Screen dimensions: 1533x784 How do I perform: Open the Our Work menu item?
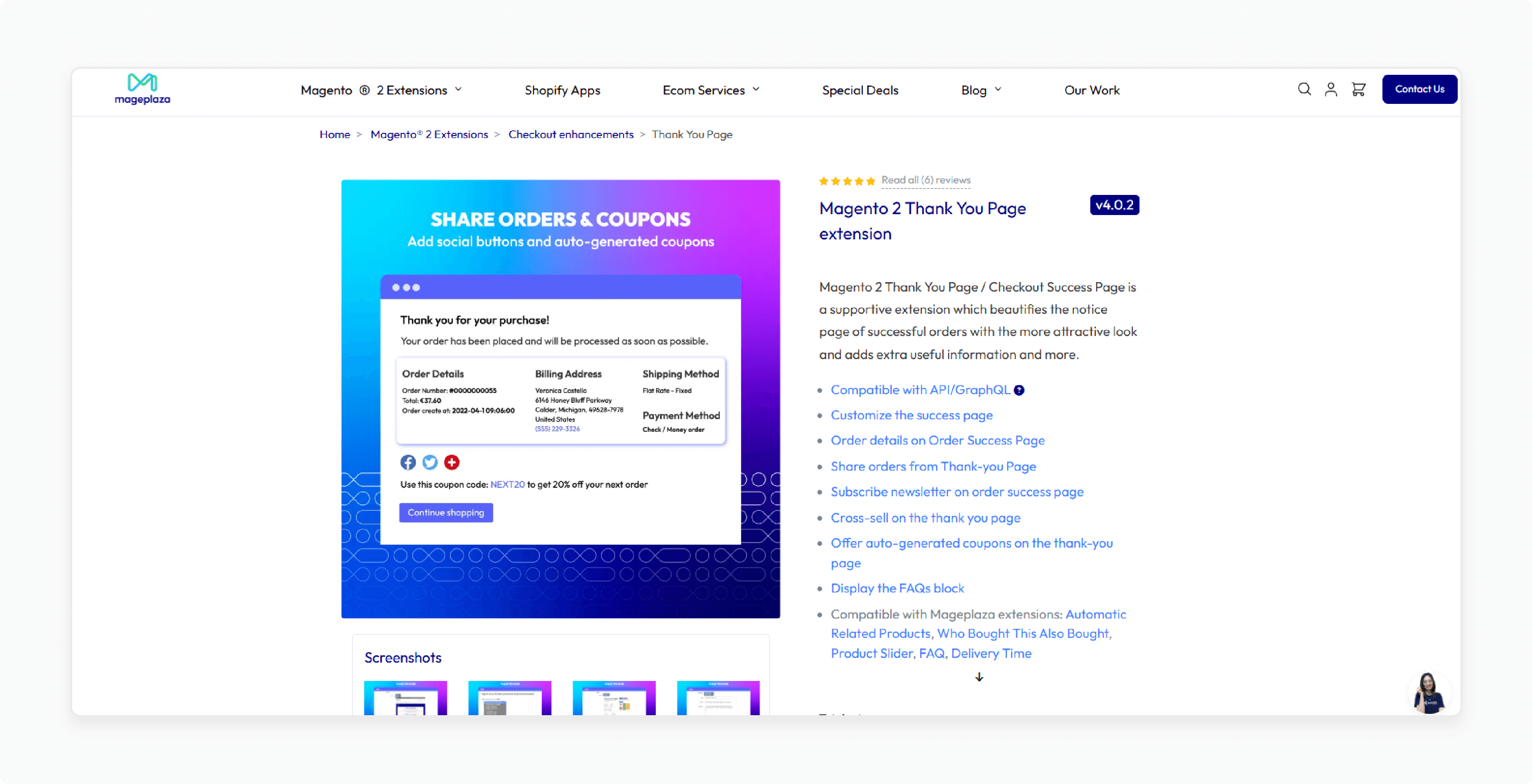[x=1092, y=90]
